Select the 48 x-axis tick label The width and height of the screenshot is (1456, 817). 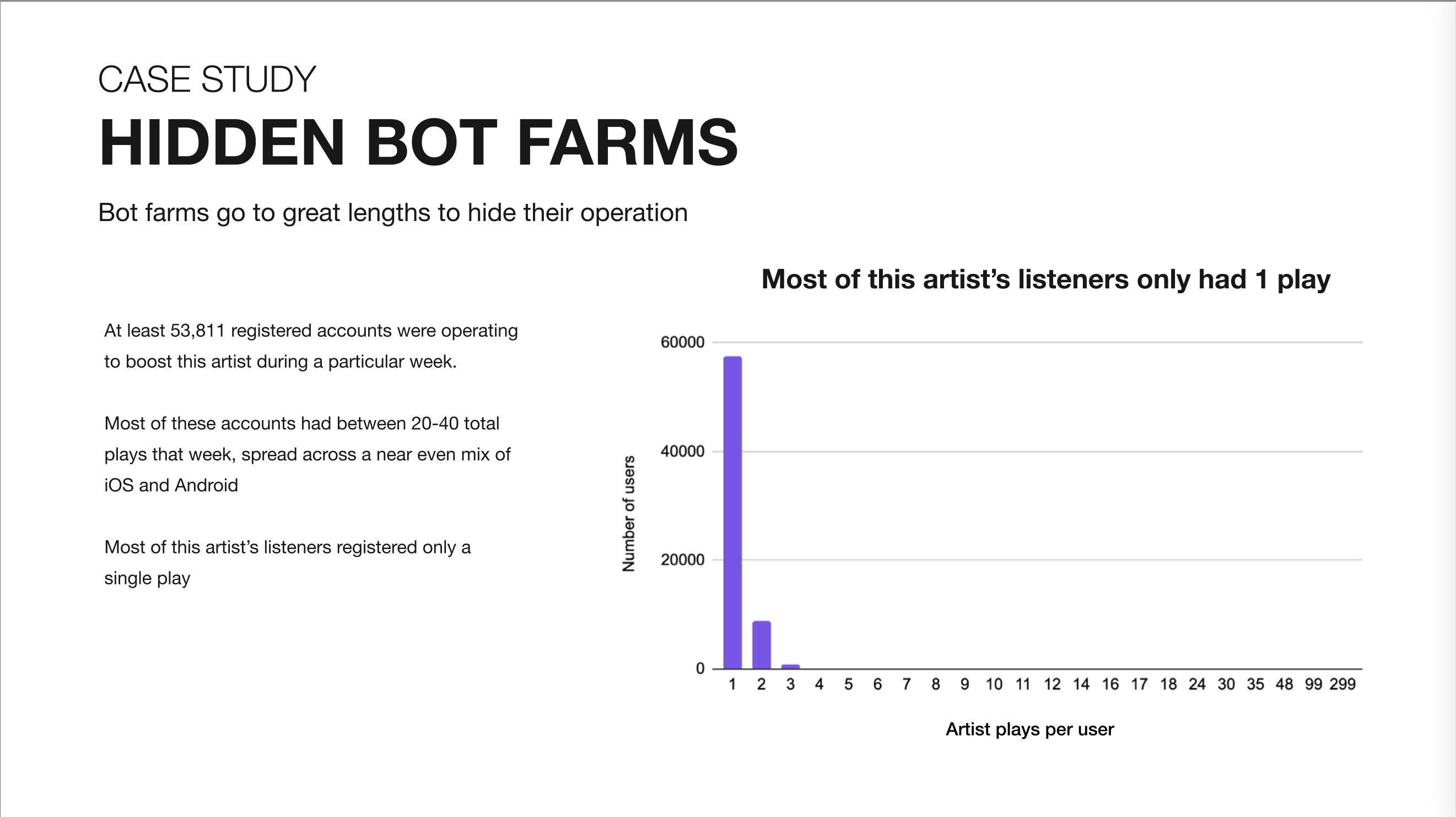[1284, 684]
